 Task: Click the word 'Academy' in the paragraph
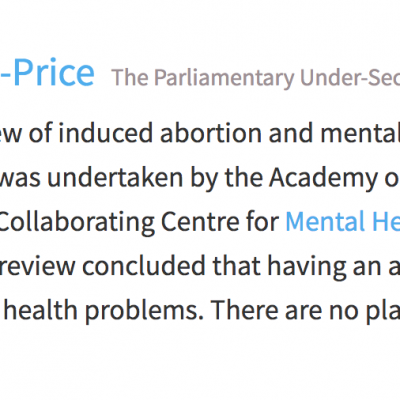[322, 179]
